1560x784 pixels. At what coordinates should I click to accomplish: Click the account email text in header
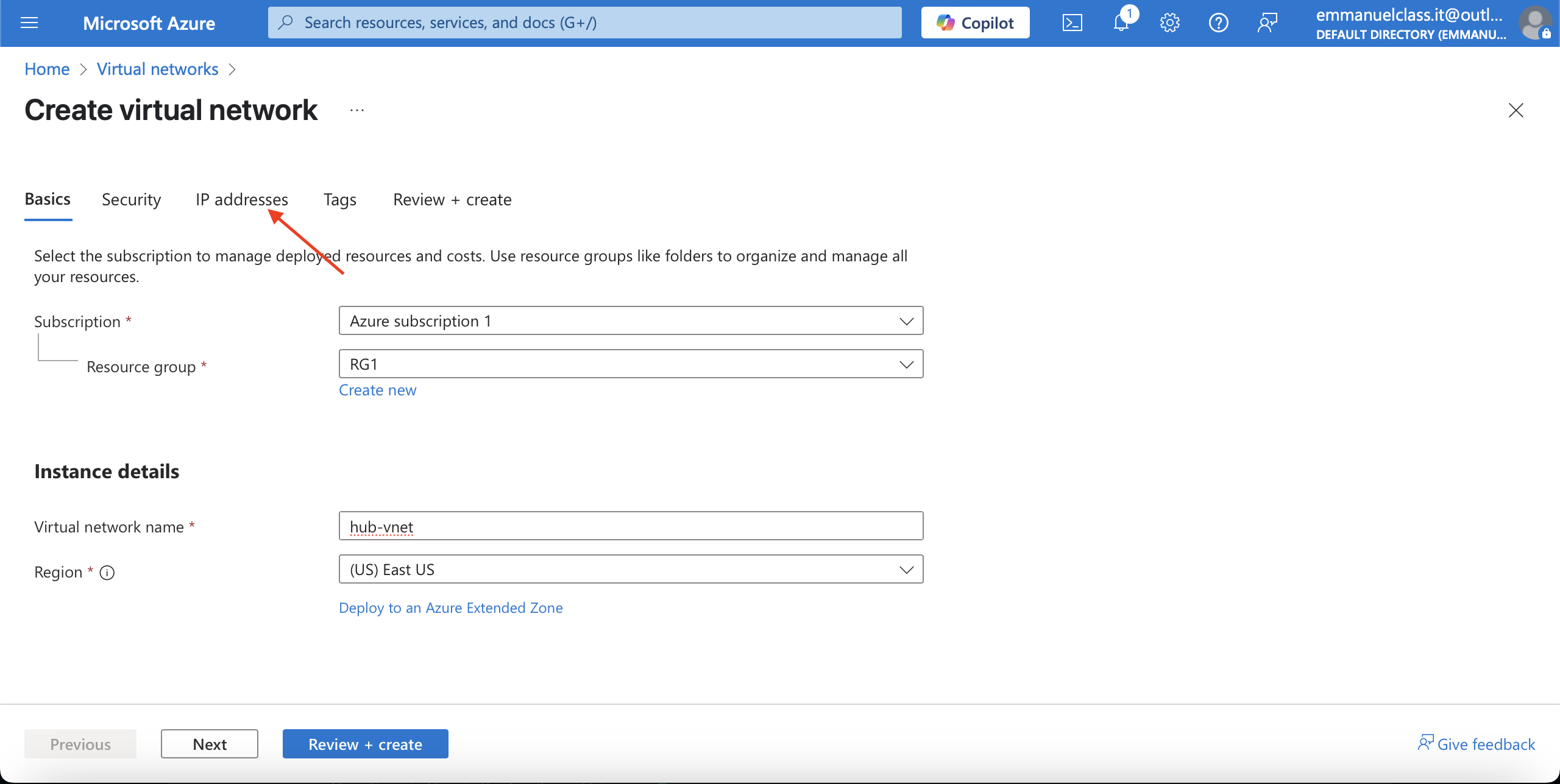[x=1409, y=15]
